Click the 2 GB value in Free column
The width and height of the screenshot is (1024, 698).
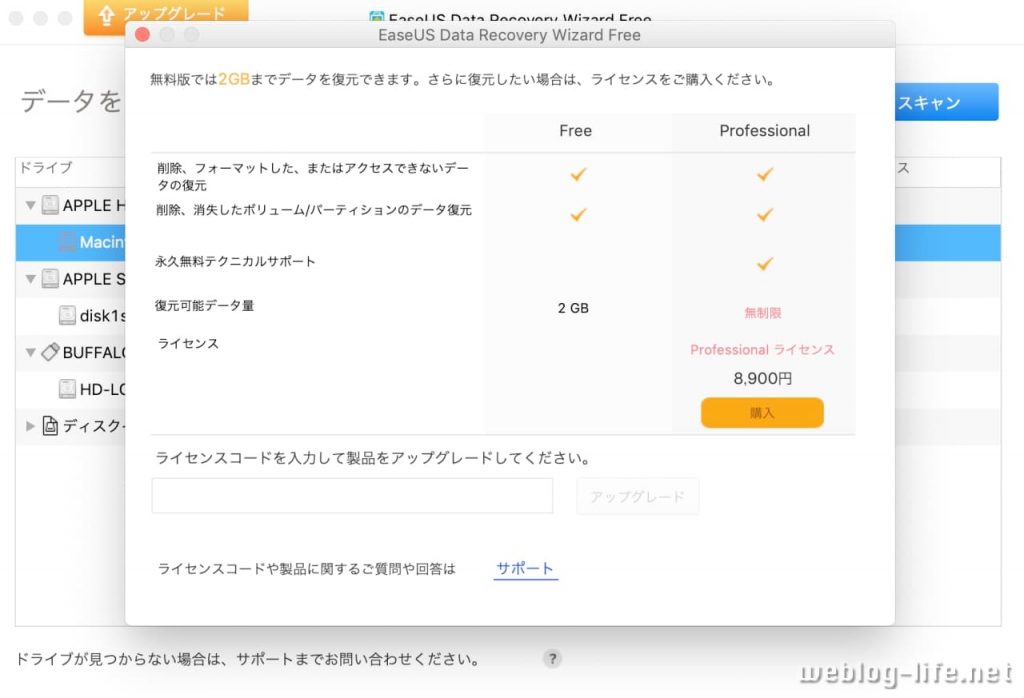pos(573,308)
